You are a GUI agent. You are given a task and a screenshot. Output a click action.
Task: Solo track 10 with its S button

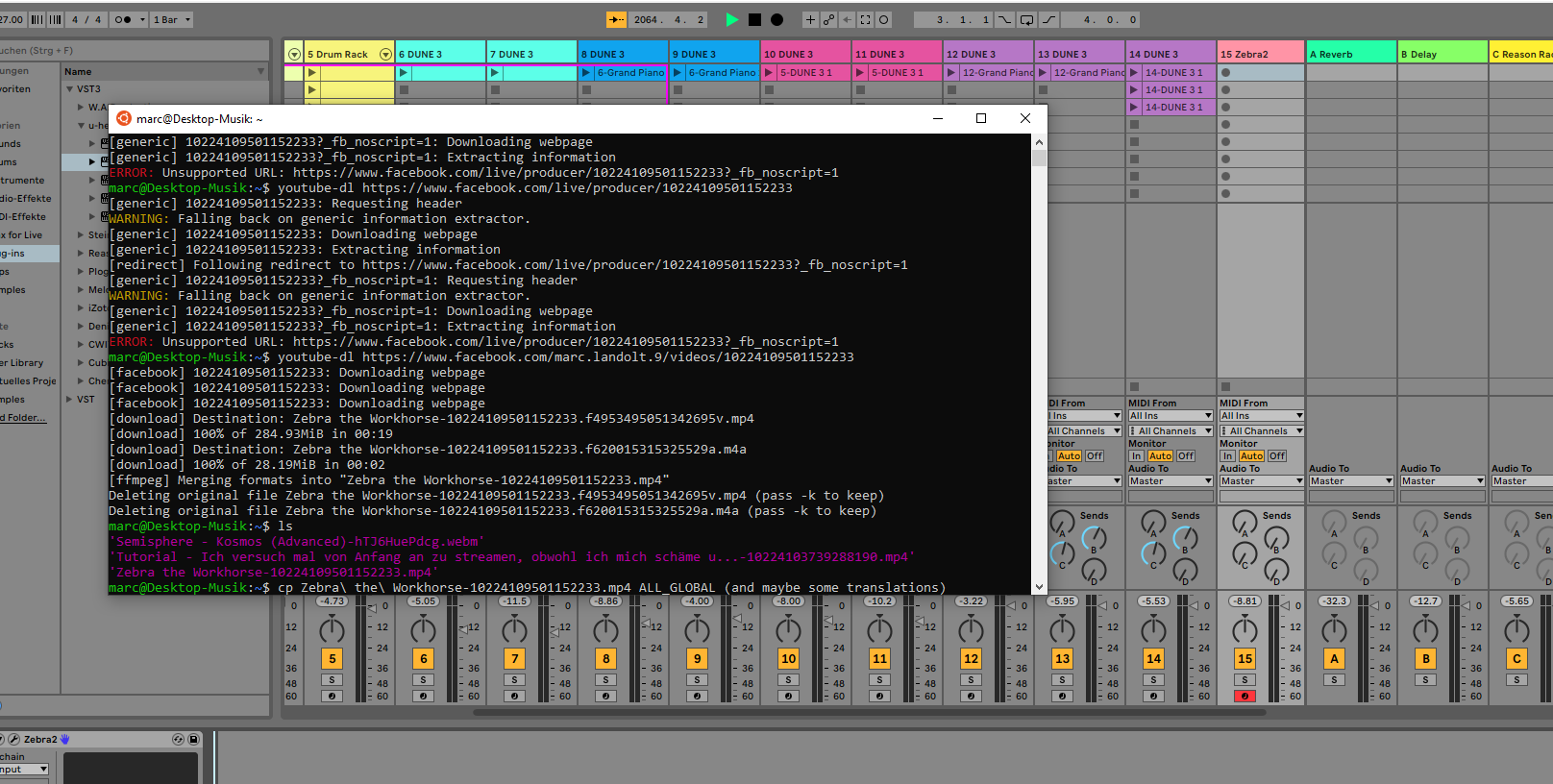[788, 680]
